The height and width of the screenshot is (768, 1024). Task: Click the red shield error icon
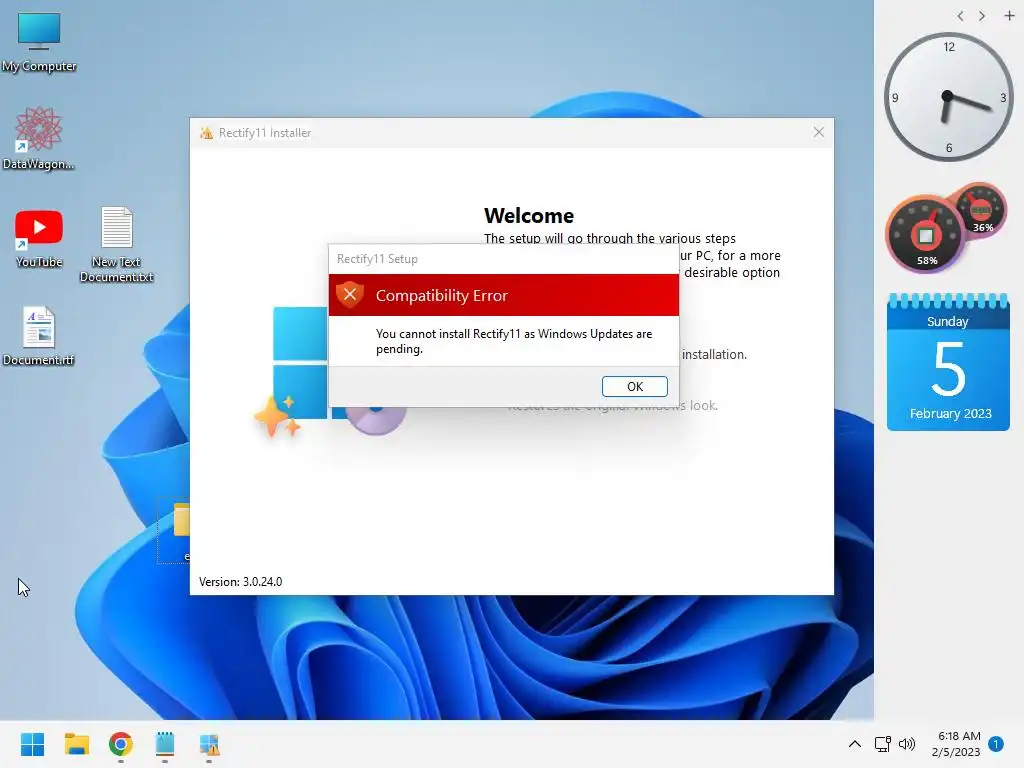click(x=350, y=295)
